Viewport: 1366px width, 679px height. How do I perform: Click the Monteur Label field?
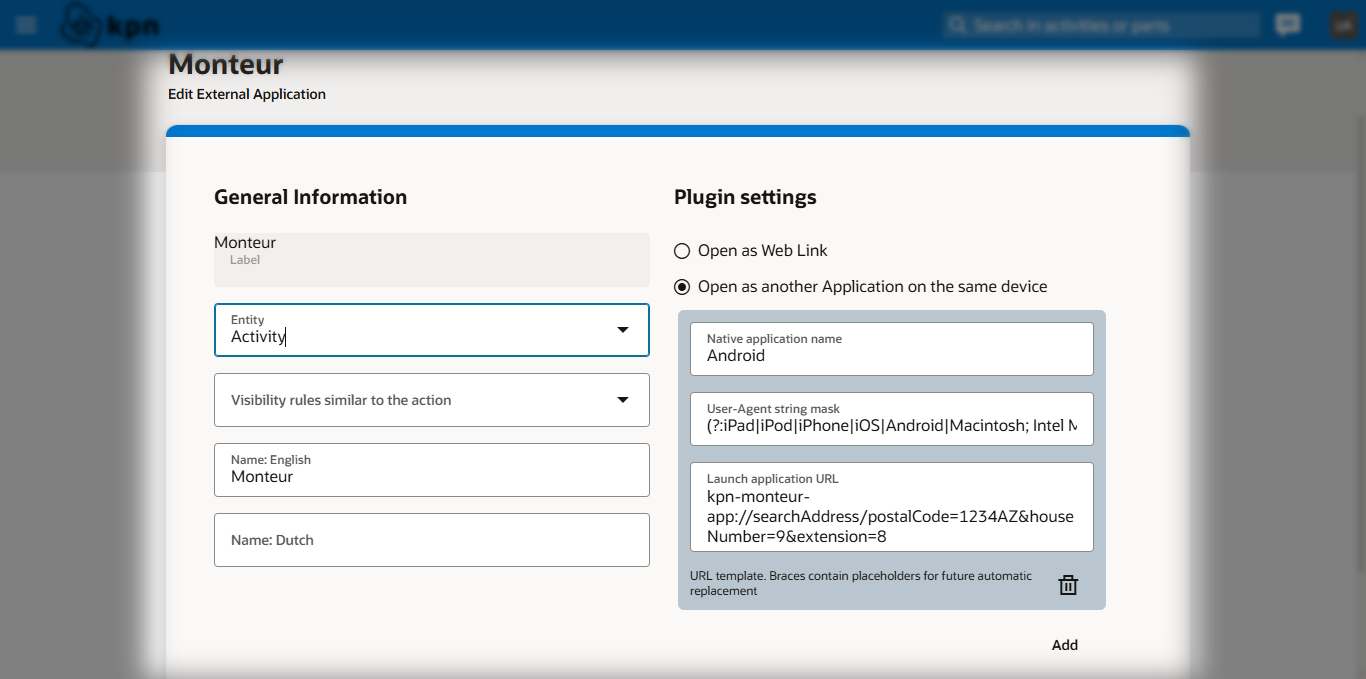pyautogui.click(x=432, y=260)
